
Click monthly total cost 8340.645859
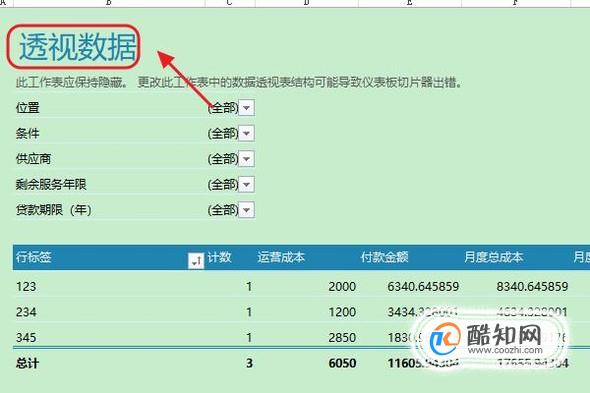tap(532, 286)
